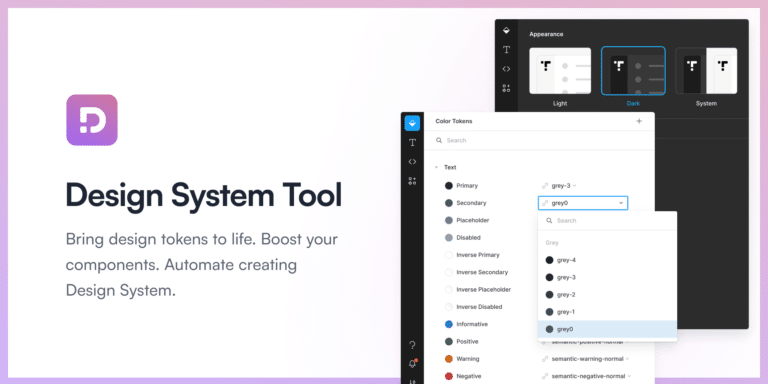The width and height of the screenshot is (768, 384).
Task: Focus the Color Tokens search field
Action: click(539, 141)
